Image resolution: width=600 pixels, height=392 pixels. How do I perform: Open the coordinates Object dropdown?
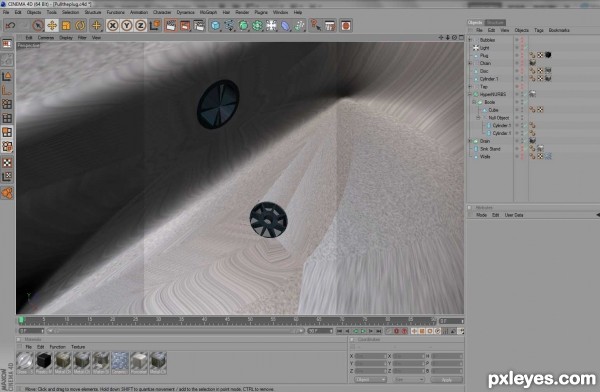pyautogui.click(x=370, y=379)
